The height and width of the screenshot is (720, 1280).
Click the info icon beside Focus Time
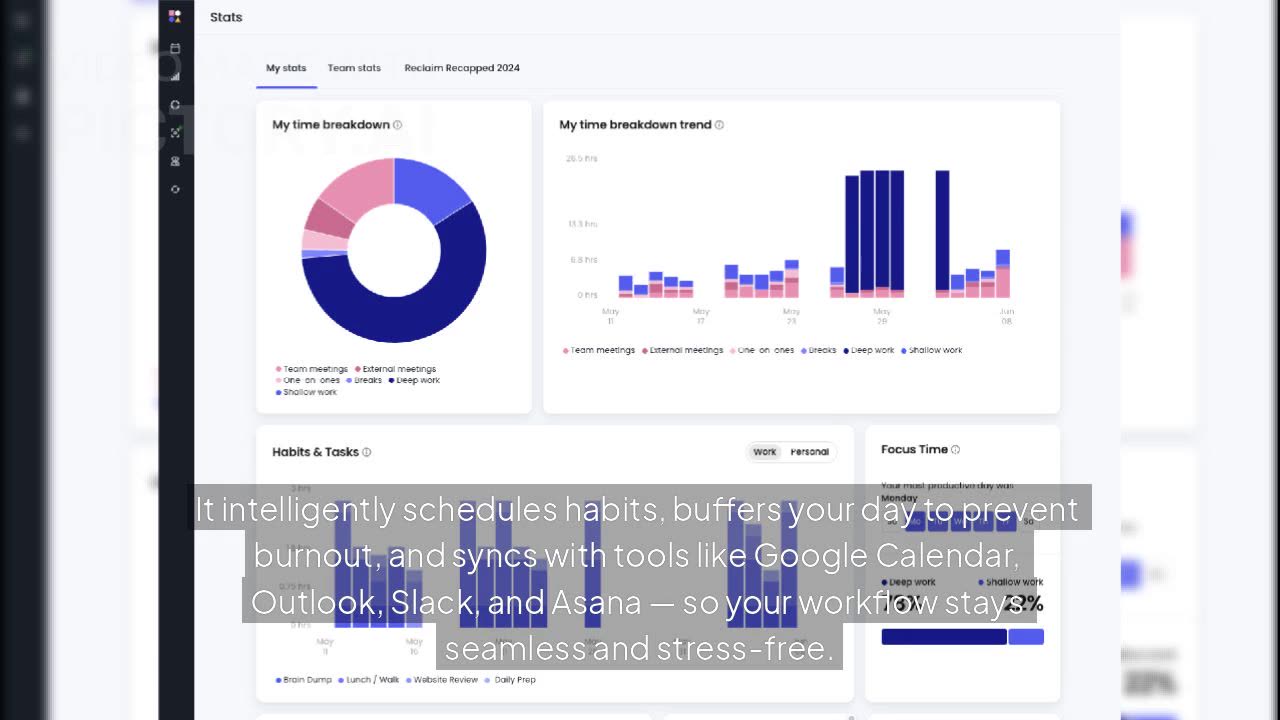pyautogui.click(x=955, y=450)
